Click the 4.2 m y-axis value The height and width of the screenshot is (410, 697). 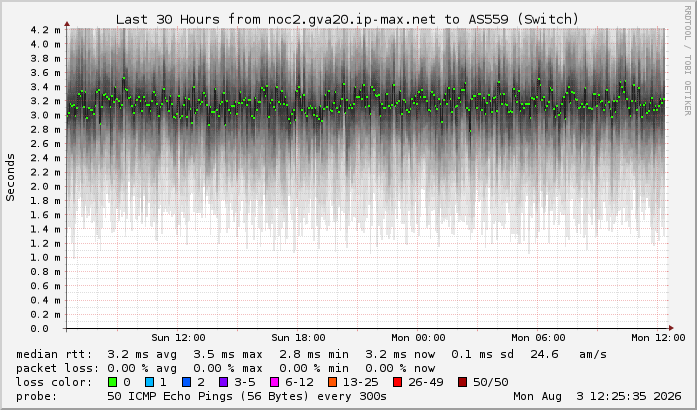click(45, 30)
